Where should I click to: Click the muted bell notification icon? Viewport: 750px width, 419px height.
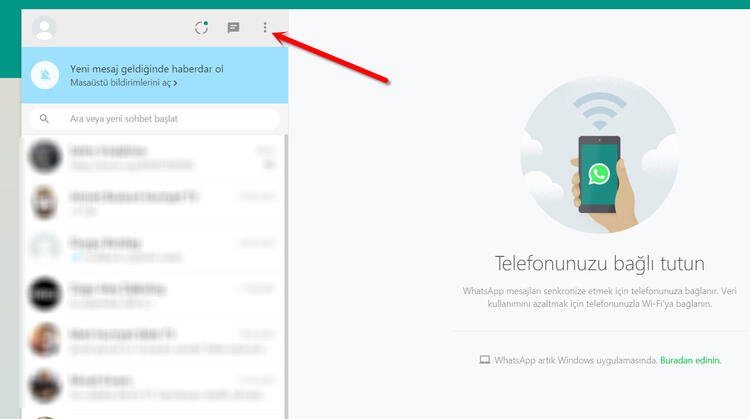click(44, 75)
